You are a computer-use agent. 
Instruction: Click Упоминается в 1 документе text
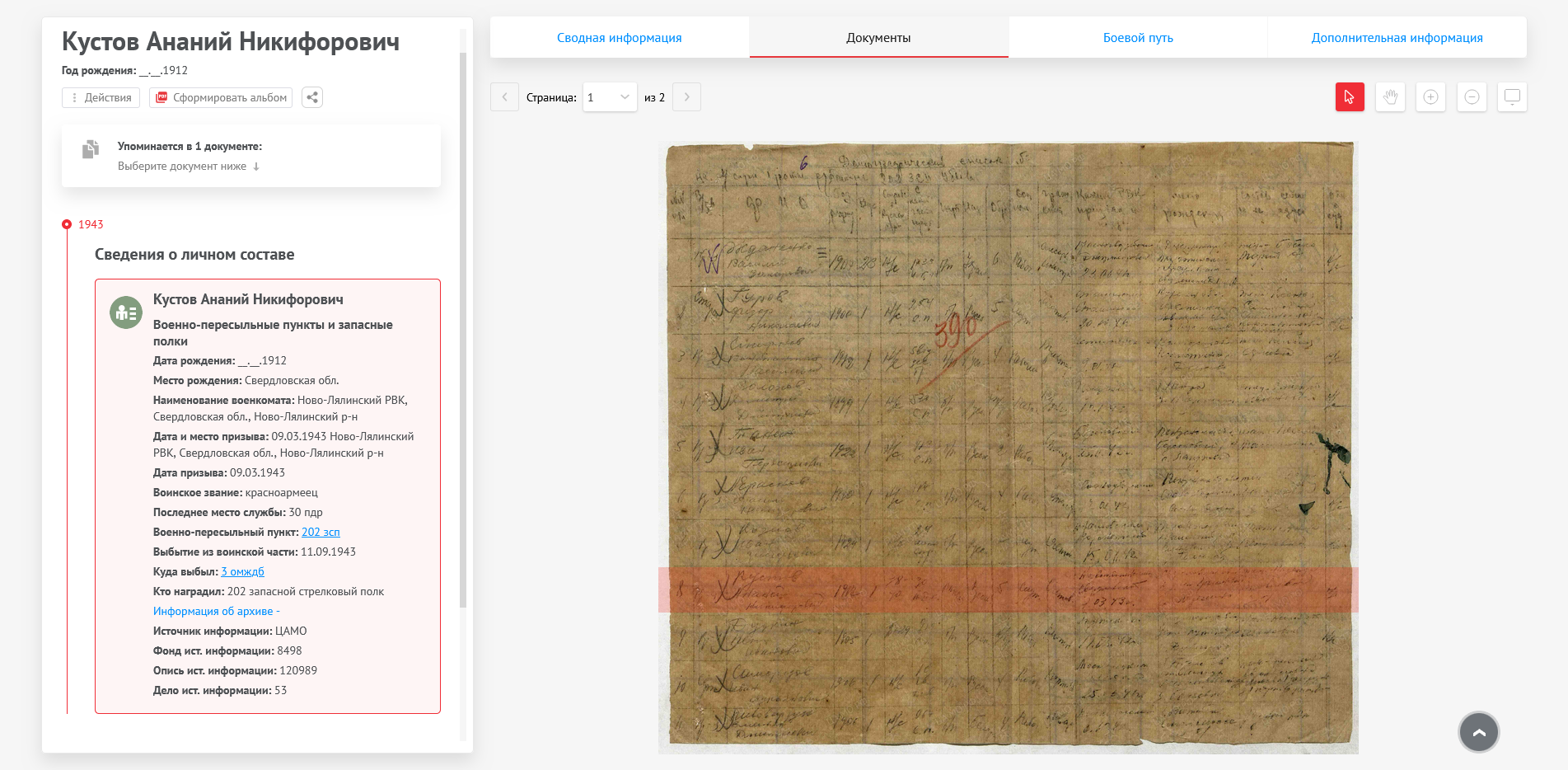(190, 147)
